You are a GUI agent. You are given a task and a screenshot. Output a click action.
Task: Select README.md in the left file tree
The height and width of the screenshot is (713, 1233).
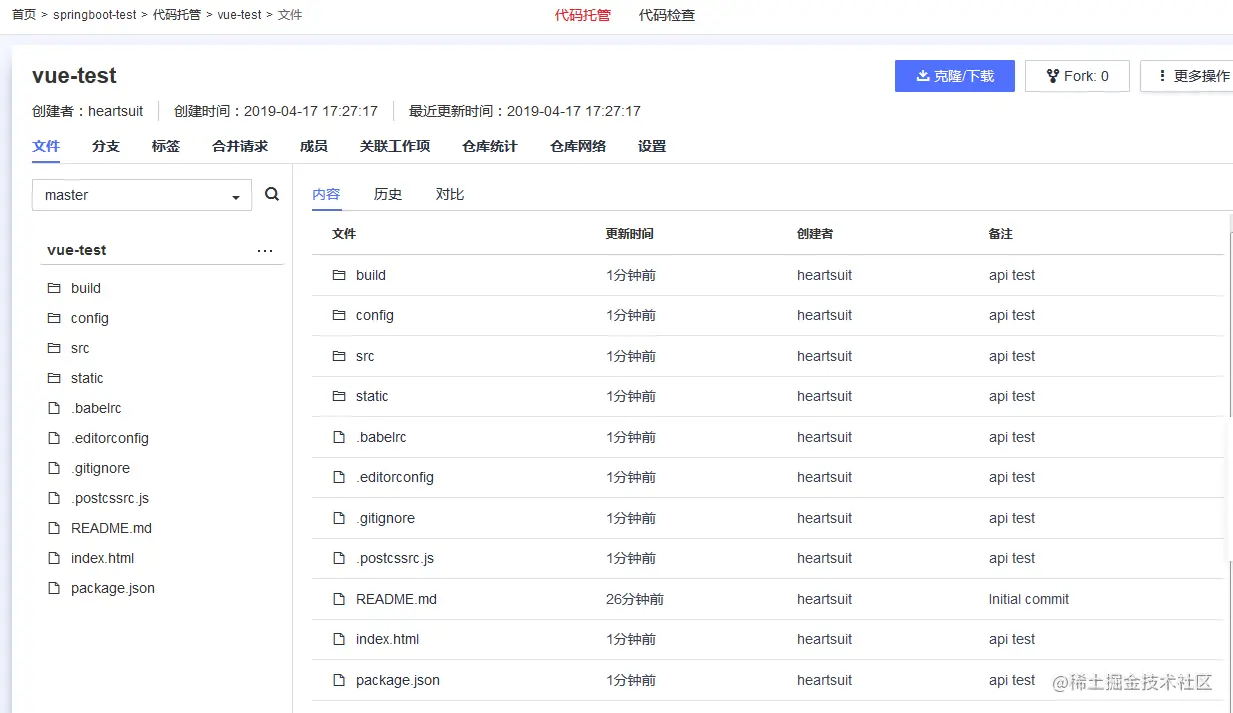pyautogui.click(x=112, y=528)
